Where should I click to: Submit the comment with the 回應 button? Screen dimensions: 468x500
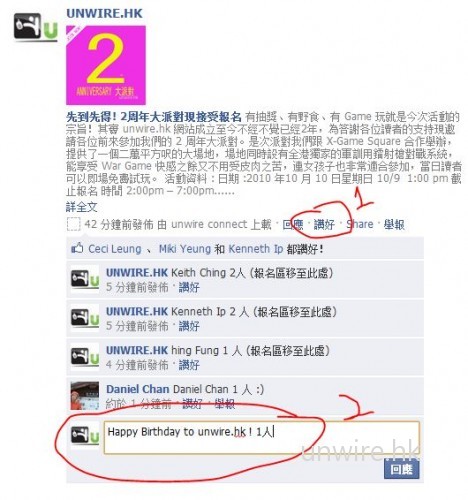click(x=402, y=469)
